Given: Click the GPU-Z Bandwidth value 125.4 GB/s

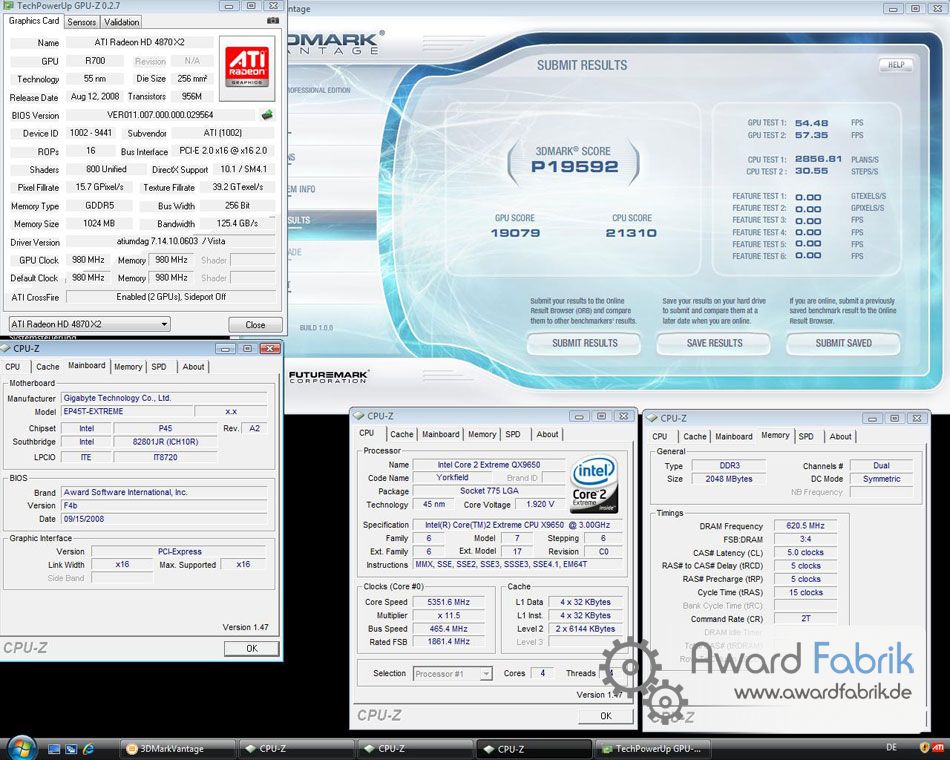Looking at the screenshot, I should (237, 223).
